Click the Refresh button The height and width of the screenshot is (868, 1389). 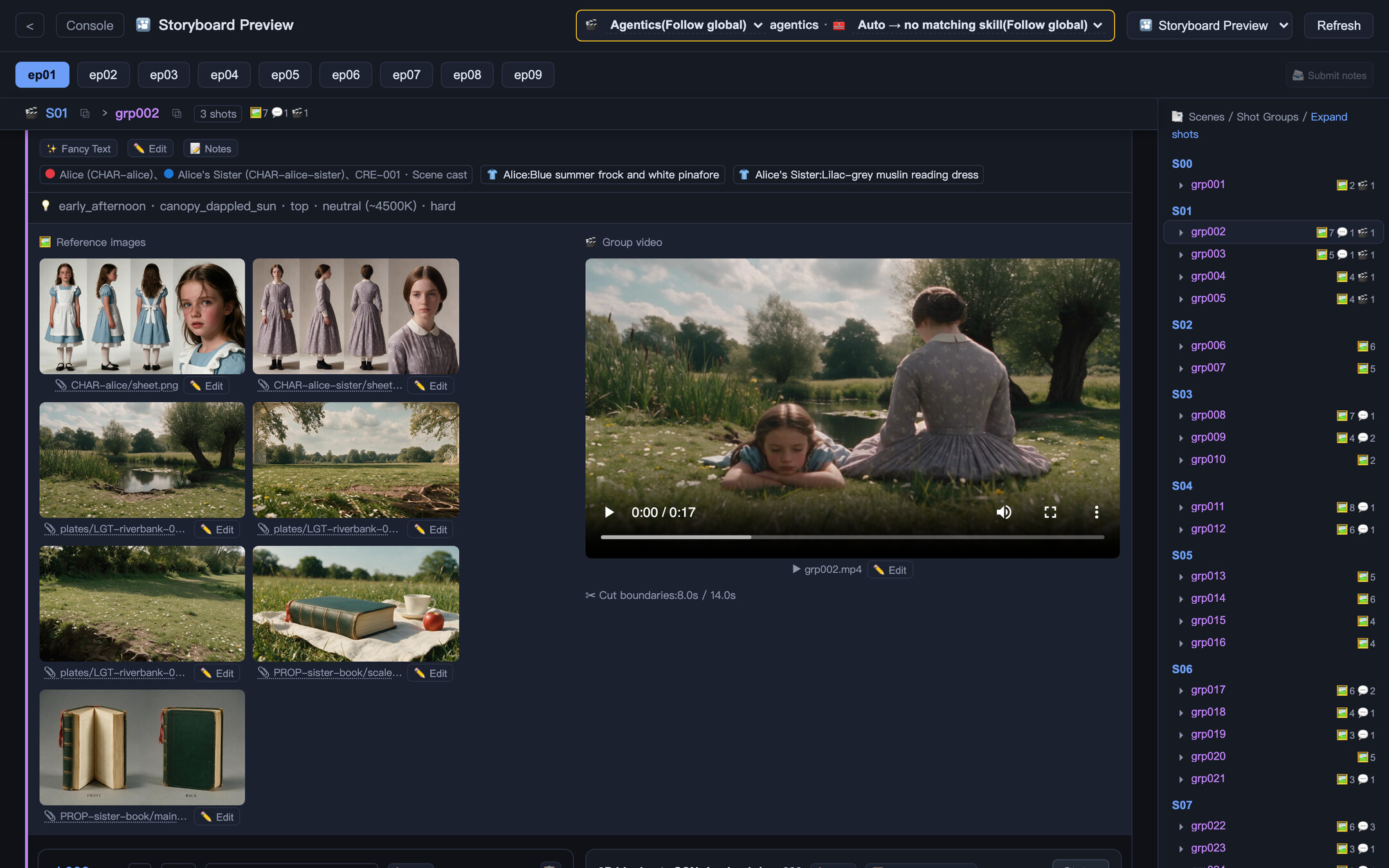pyautogui.click(x=1338, y=26)
